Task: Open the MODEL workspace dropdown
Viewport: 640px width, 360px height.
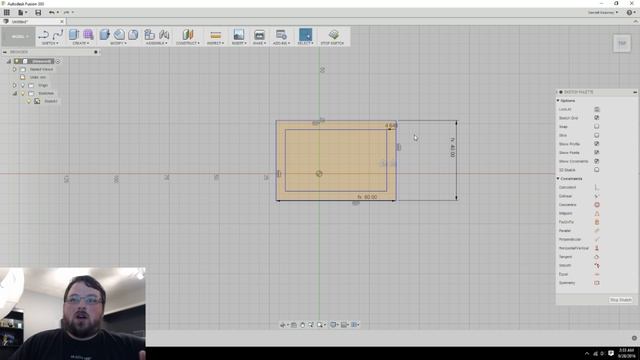Action: pos(18,37)
